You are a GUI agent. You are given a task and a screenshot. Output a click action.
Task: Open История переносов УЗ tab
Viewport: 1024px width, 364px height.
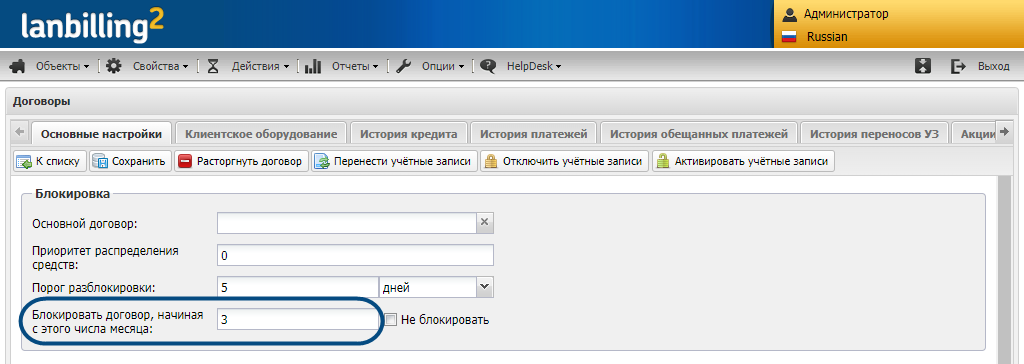874,134
